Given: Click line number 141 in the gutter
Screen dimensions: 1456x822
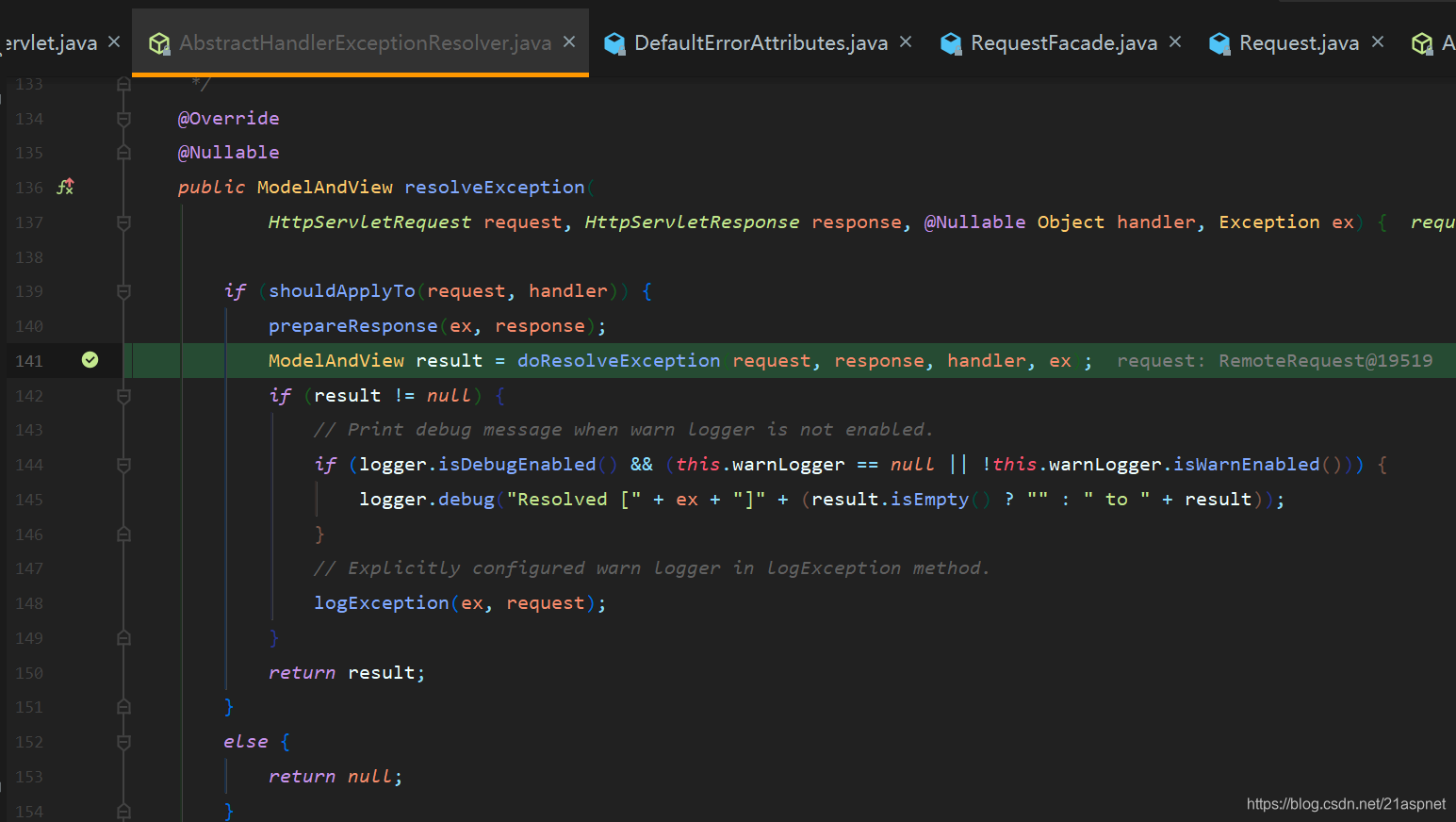Looking at the screenshot, I should 29,361.
